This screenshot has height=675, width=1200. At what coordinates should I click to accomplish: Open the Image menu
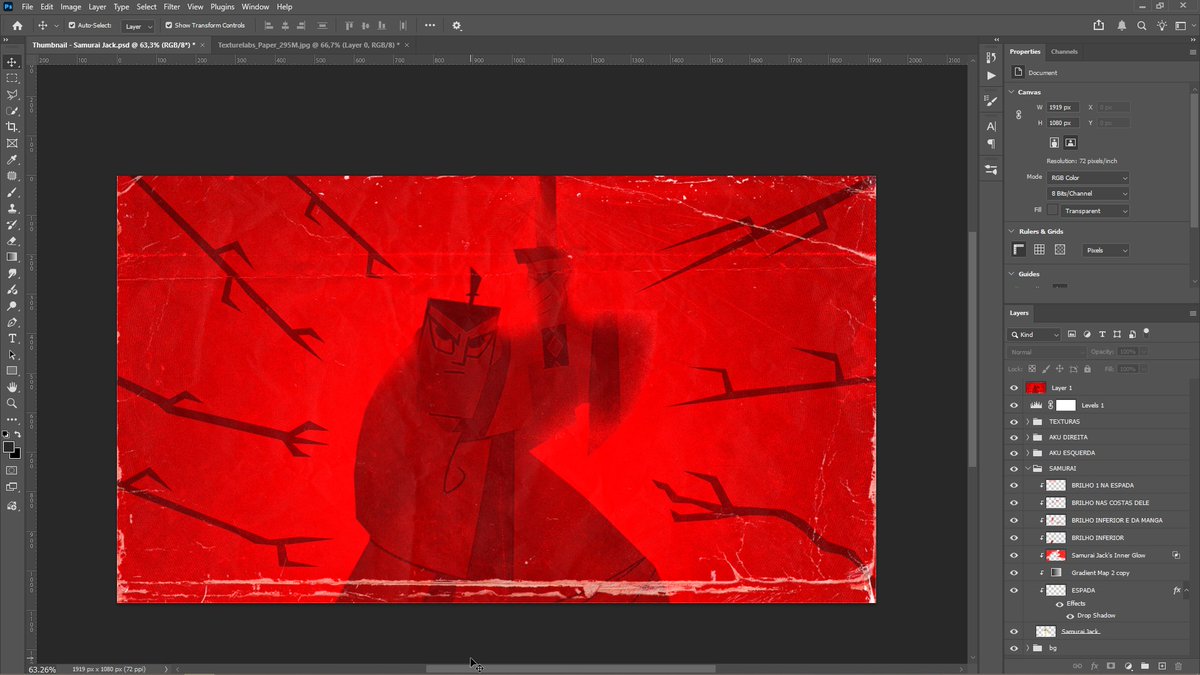[70, 7]
